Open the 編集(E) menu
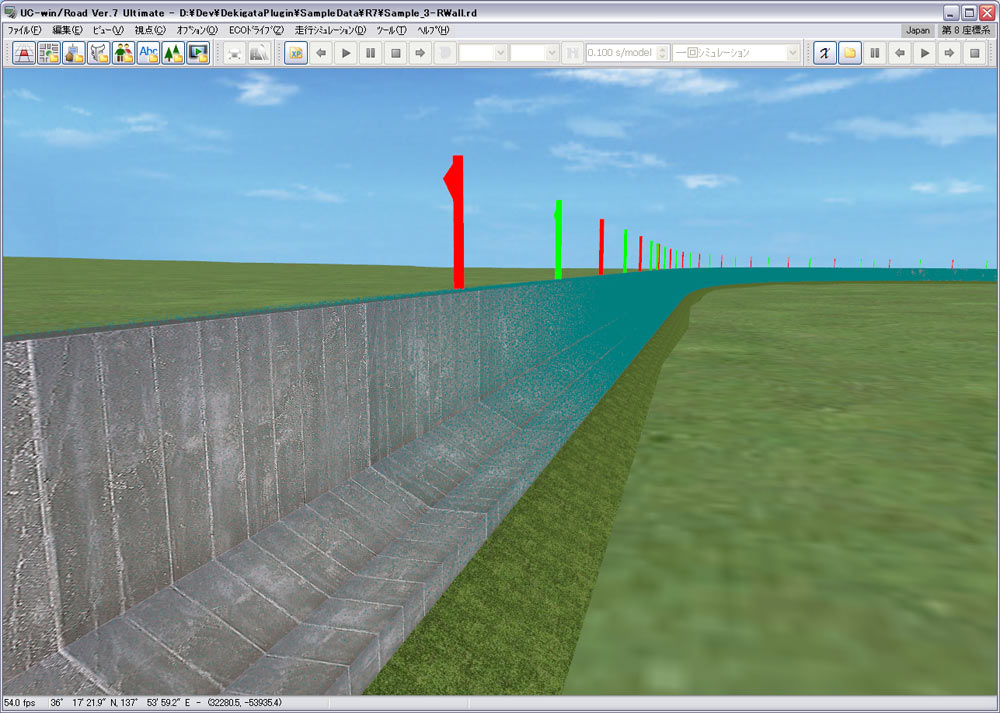1000x713 pixels. (67, 30)
